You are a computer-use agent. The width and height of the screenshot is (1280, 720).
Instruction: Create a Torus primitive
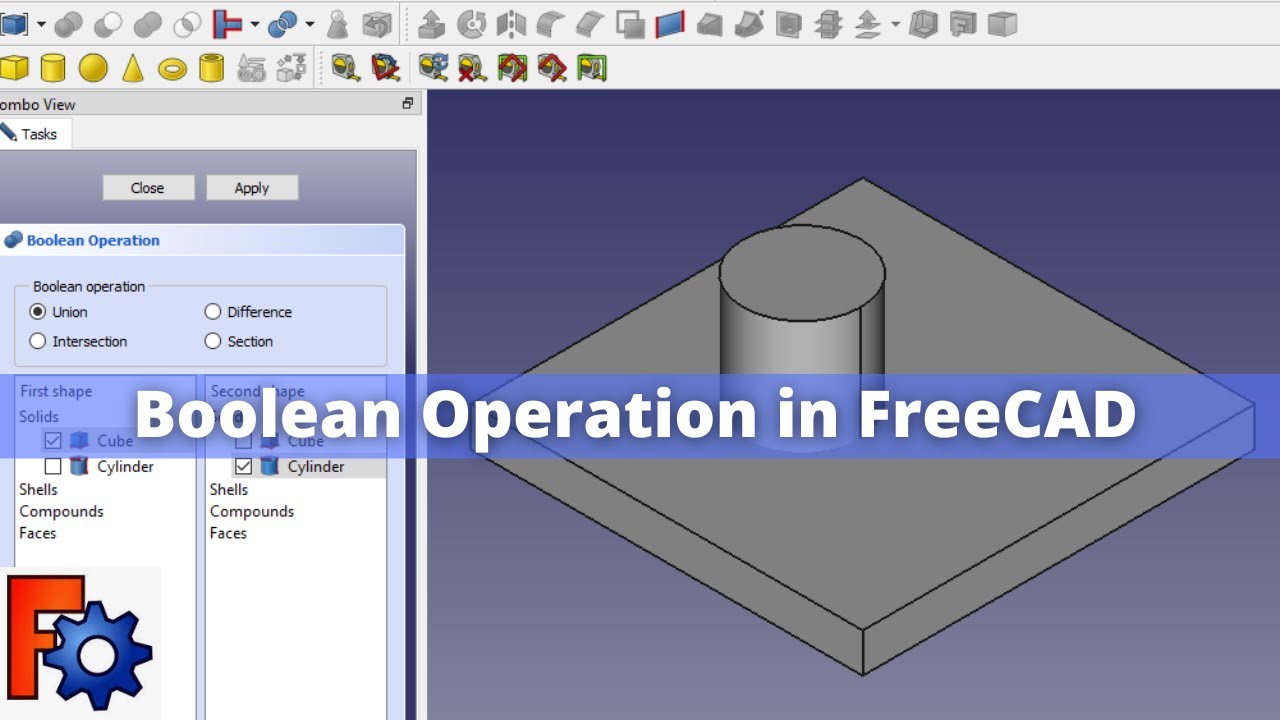coord(172,68)
